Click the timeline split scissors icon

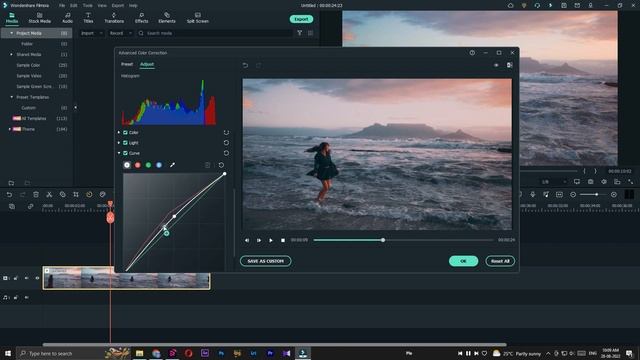[x=49, y=195]
